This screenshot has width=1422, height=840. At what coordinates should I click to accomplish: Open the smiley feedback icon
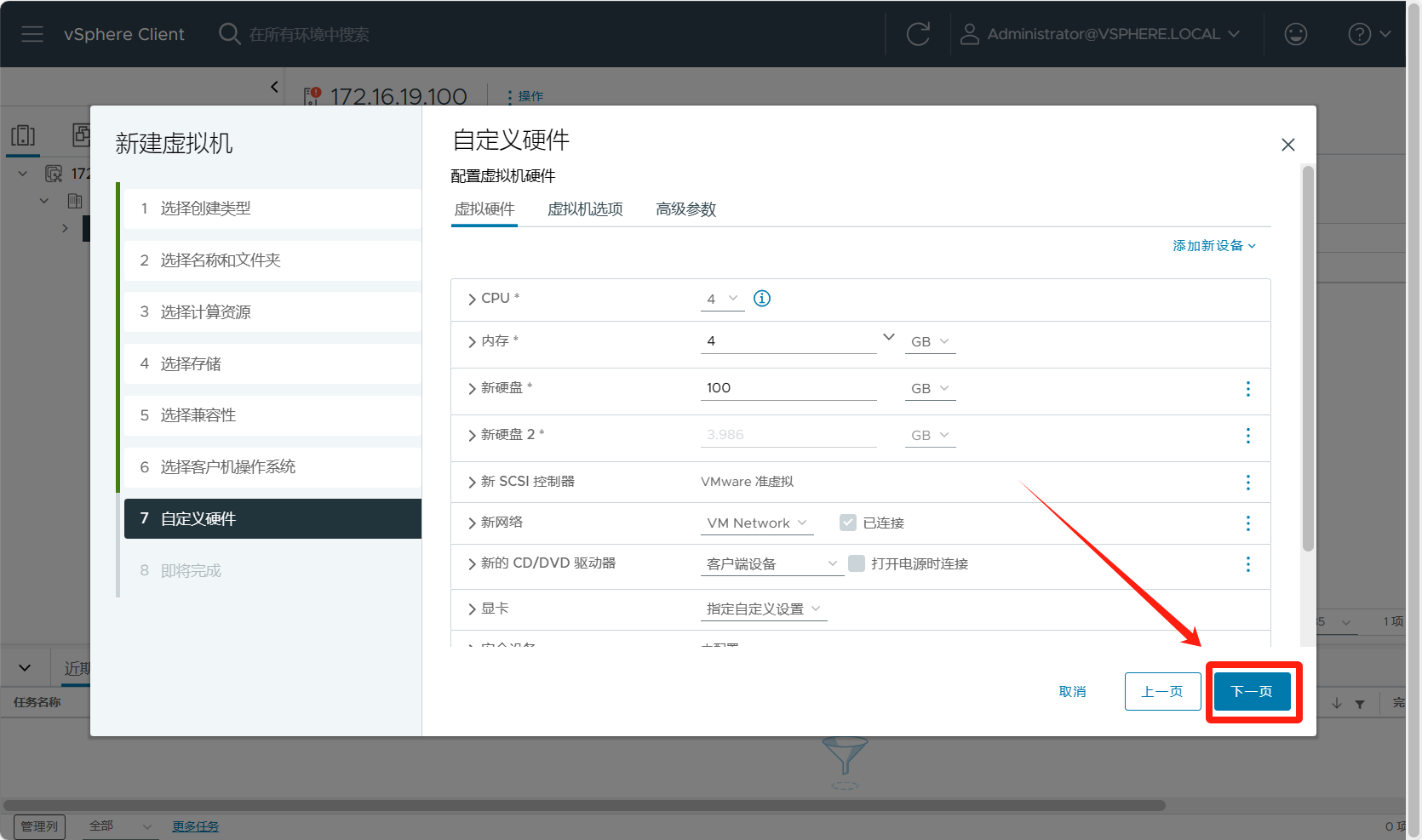click(1295, 34)
